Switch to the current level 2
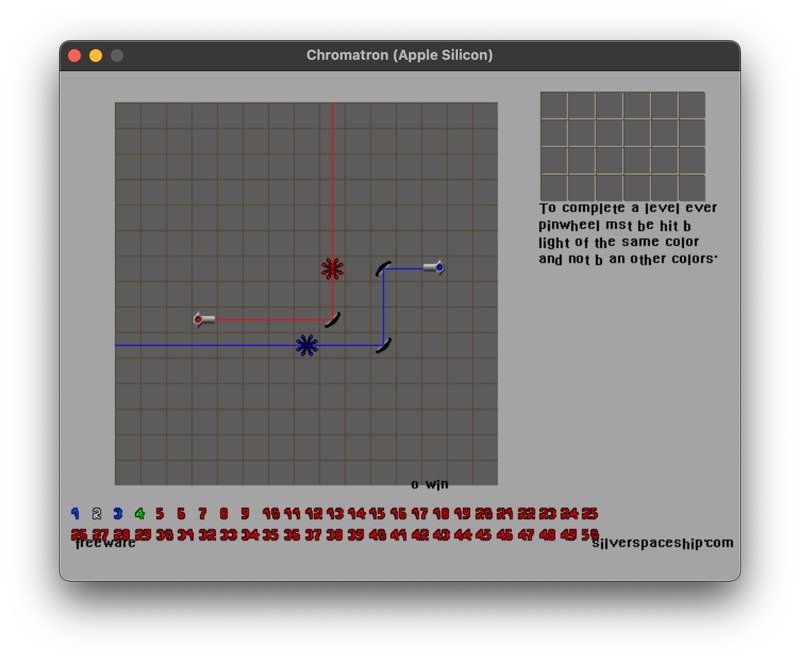 (x=97, y=512)
